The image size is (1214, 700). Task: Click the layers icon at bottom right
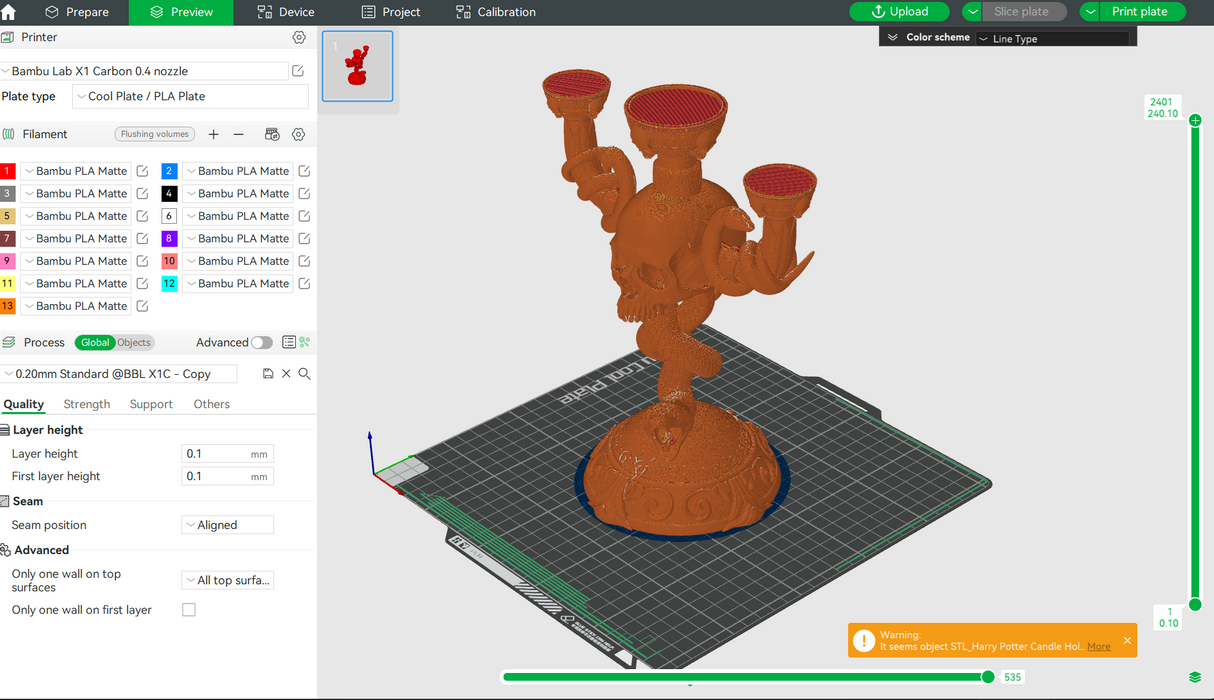(1195, 677)
